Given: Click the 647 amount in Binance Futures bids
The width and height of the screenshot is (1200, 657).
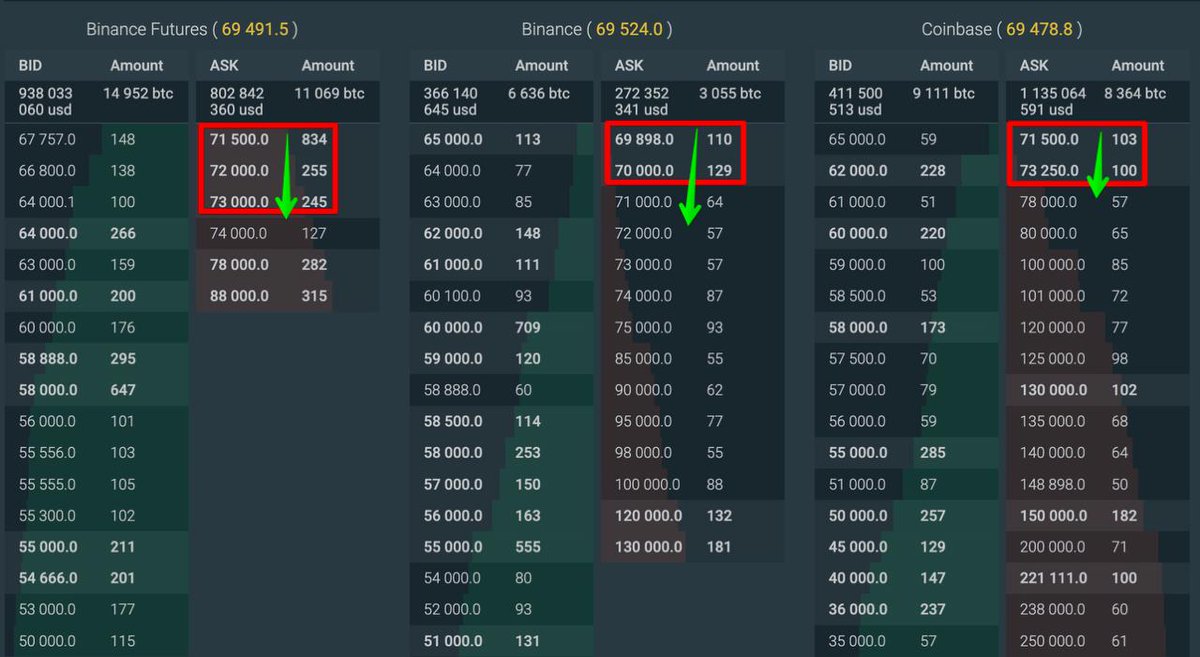Looking at the screenshot, I should [123, 390].
